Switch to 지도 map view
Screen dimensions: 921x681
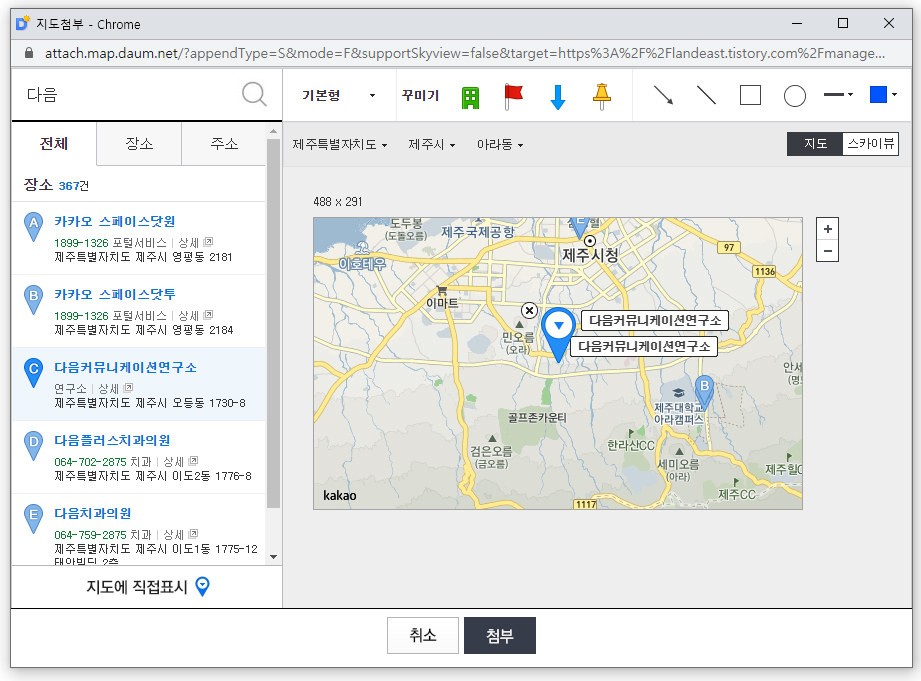[x=815, y=144]
